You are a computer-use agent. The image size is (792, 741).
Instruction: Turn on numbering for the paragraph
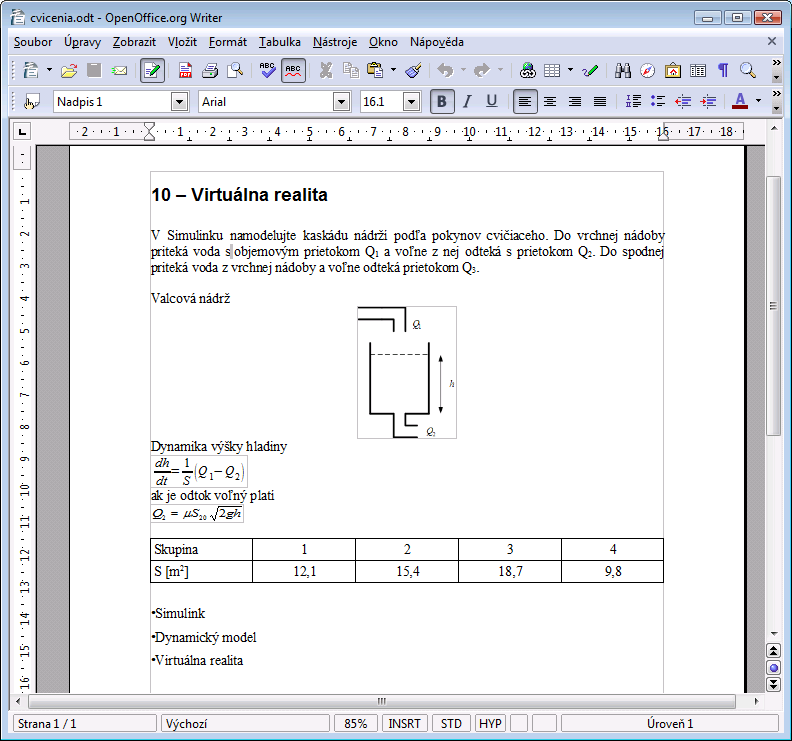[633, 102]
